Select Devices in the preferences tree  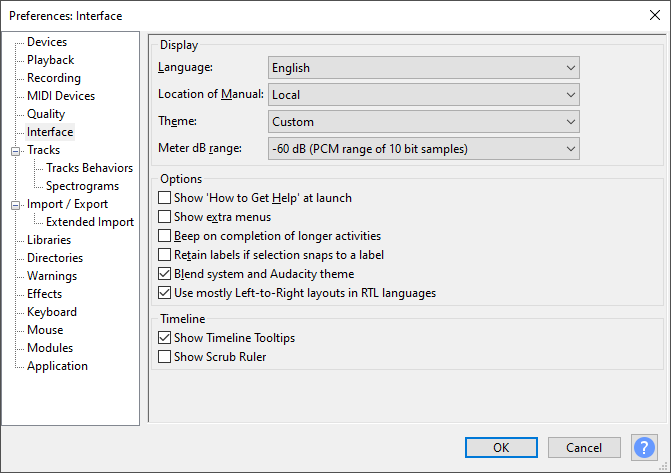pos(47,42)
